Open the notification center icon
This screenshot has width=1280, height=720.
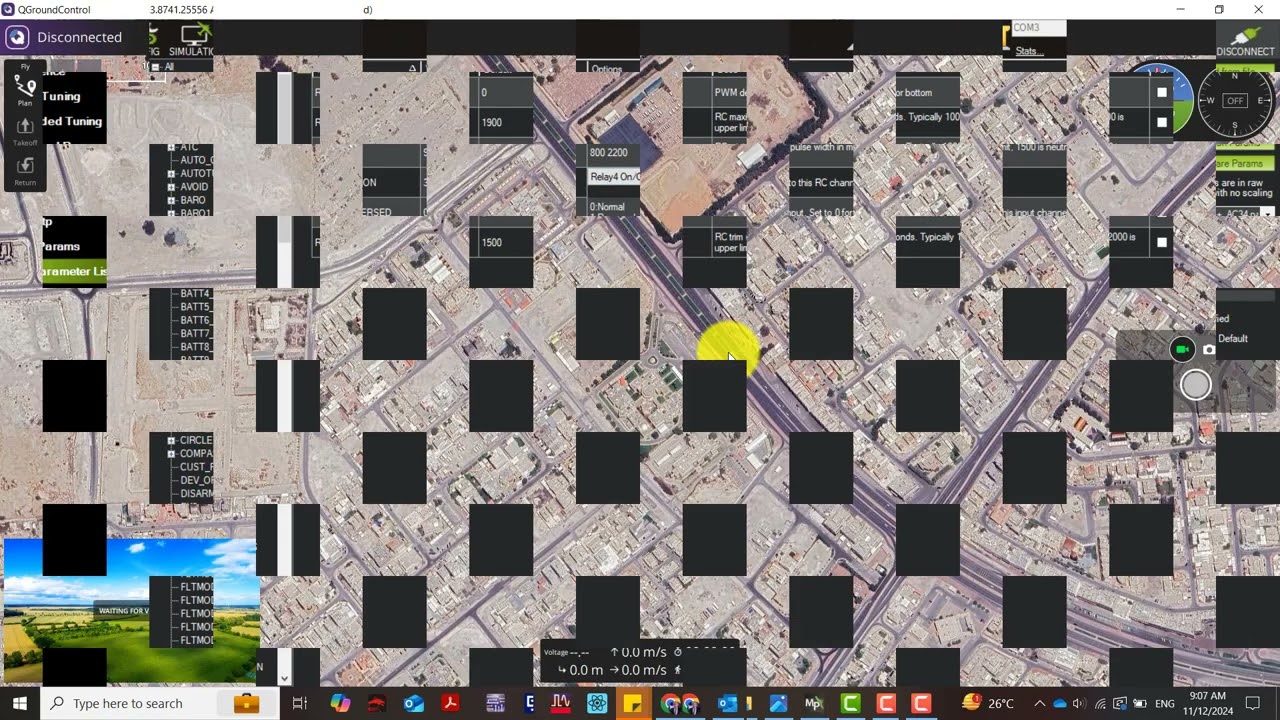tap(1253, 704)
